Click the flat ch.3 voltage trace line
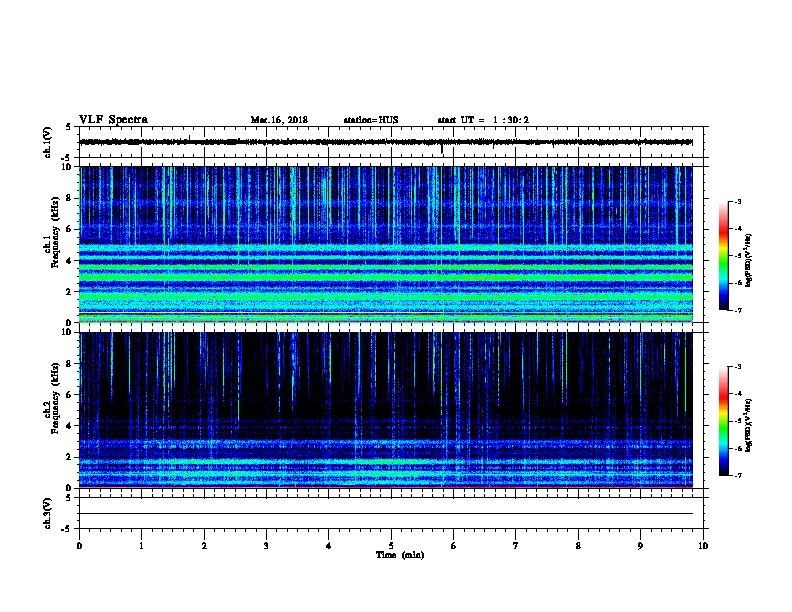 pyautogui.click(x=386, y=514)
